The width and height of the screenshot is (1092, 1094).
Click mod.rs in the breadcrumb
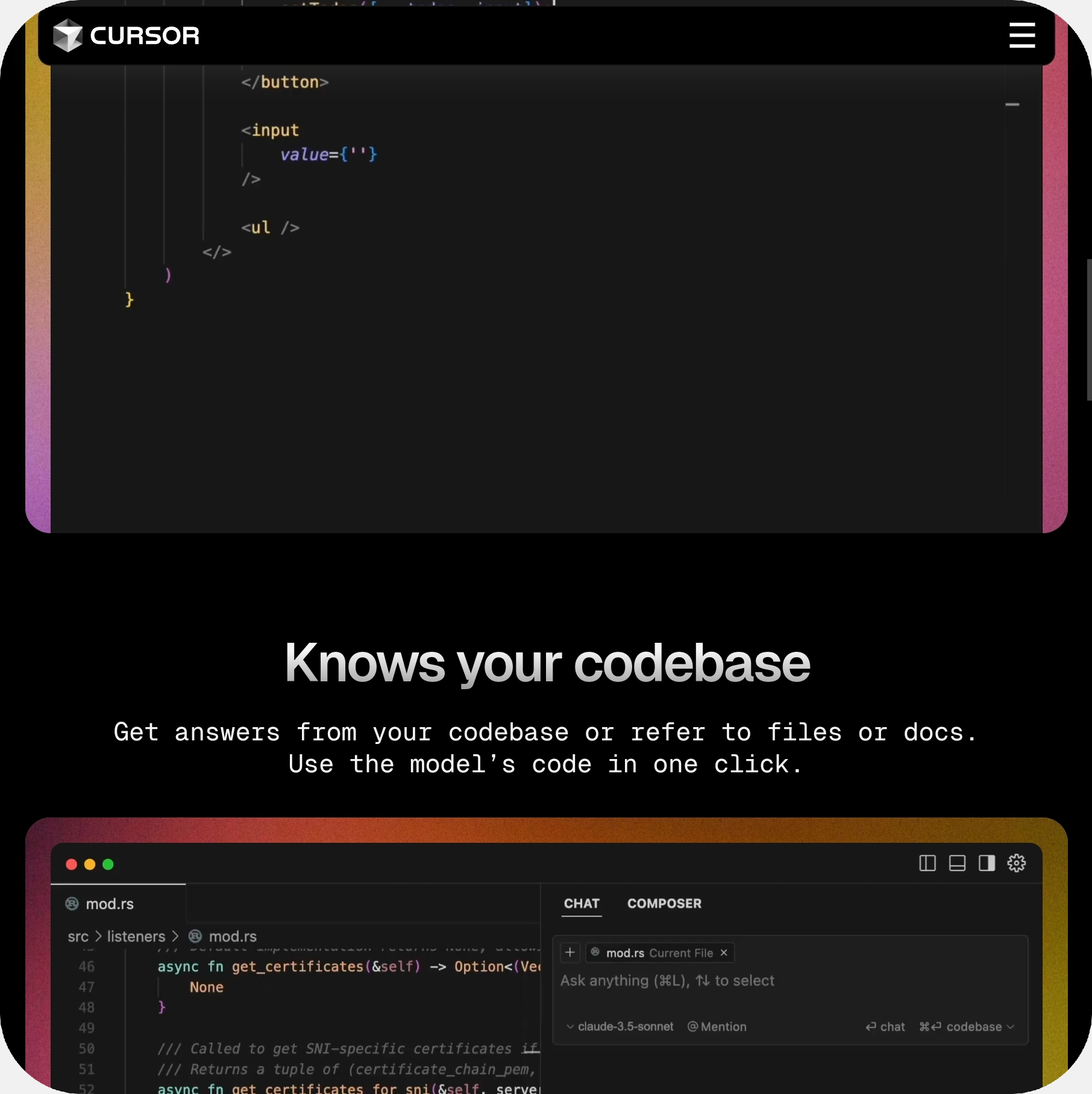(233, 937)
